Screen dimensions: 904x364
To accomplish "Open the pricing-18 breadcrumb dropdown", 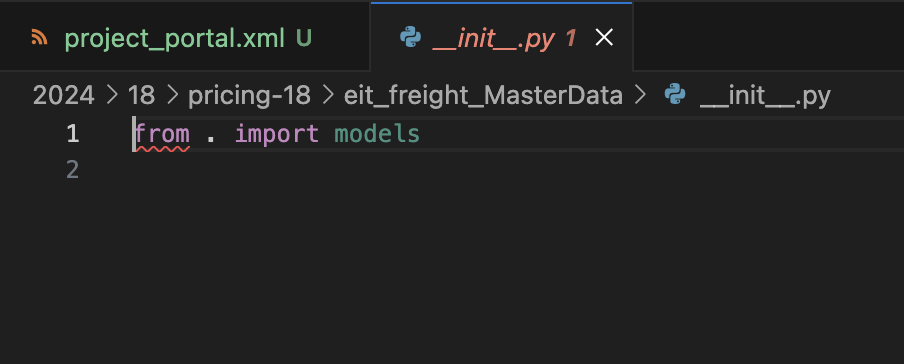I will coord(249,96).
